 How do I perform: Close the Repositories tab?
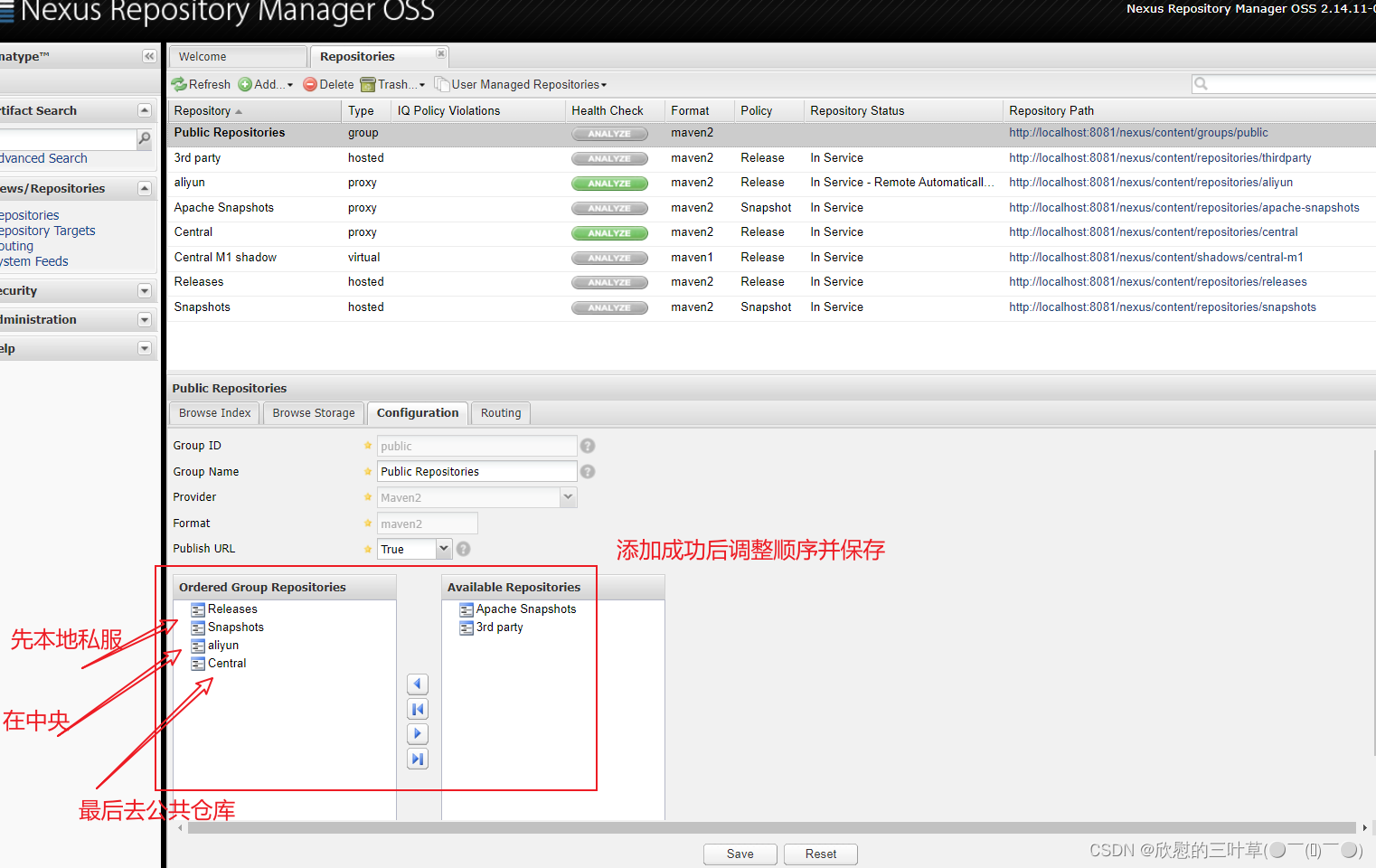coord(441,54)
